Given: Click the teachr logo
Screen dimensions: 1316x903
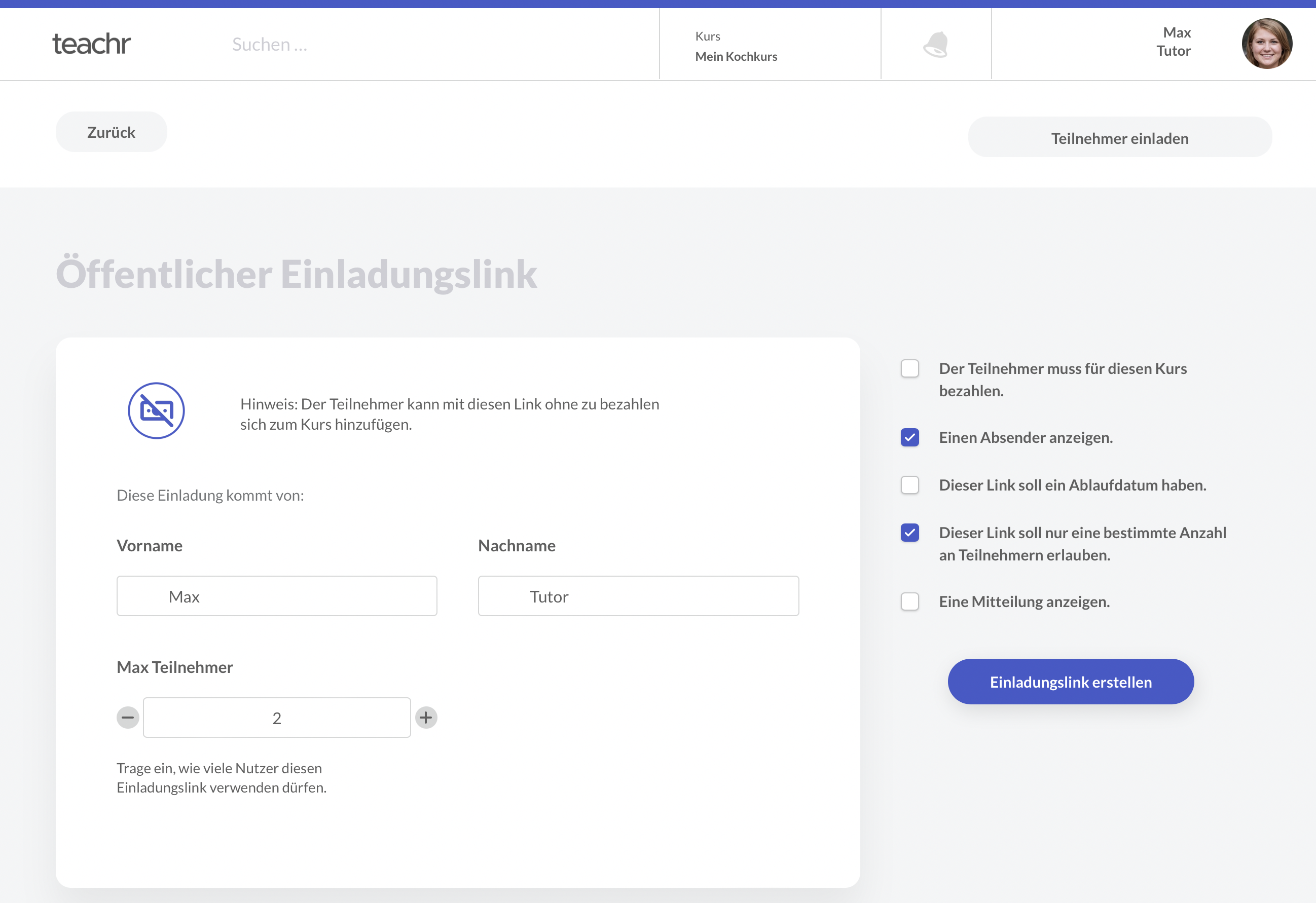Looking at the screenshot, I should (92, 44).
